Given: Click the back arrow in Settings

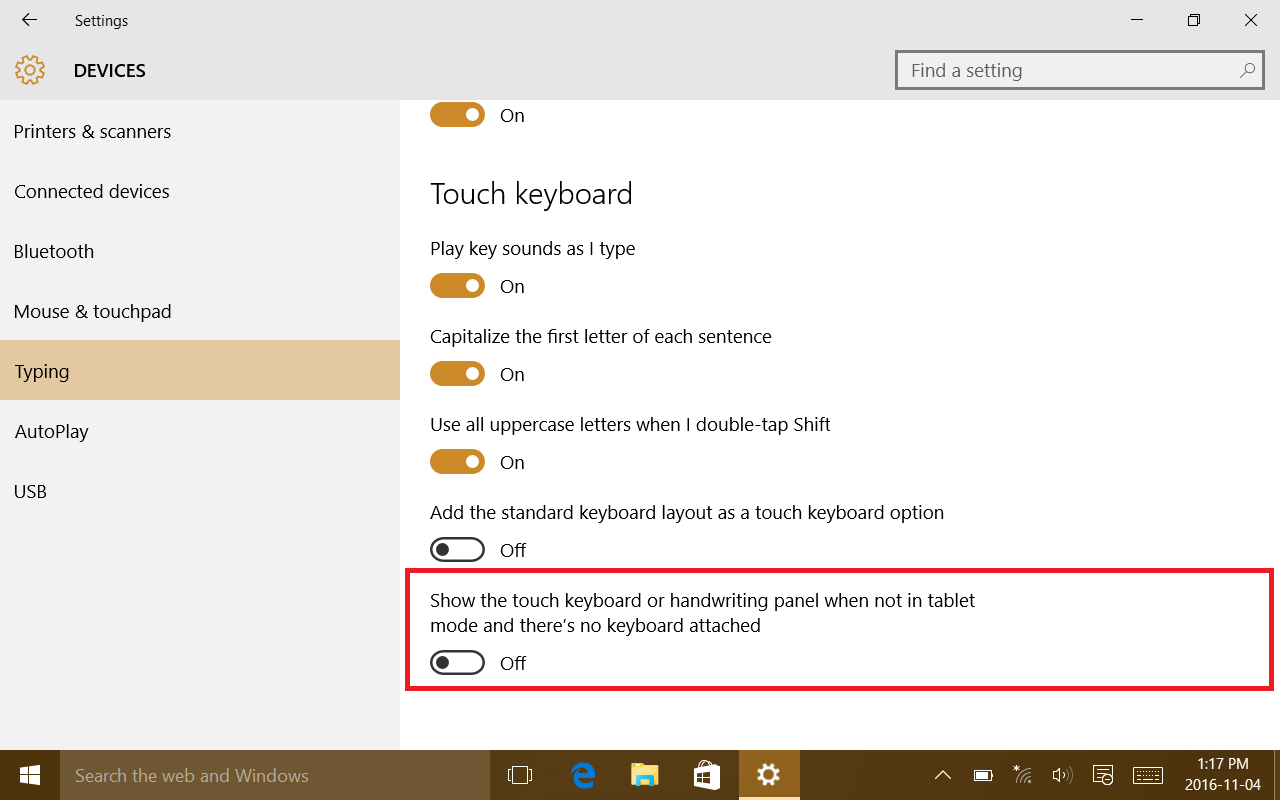Looking at the screenshot, I should 29,20.
